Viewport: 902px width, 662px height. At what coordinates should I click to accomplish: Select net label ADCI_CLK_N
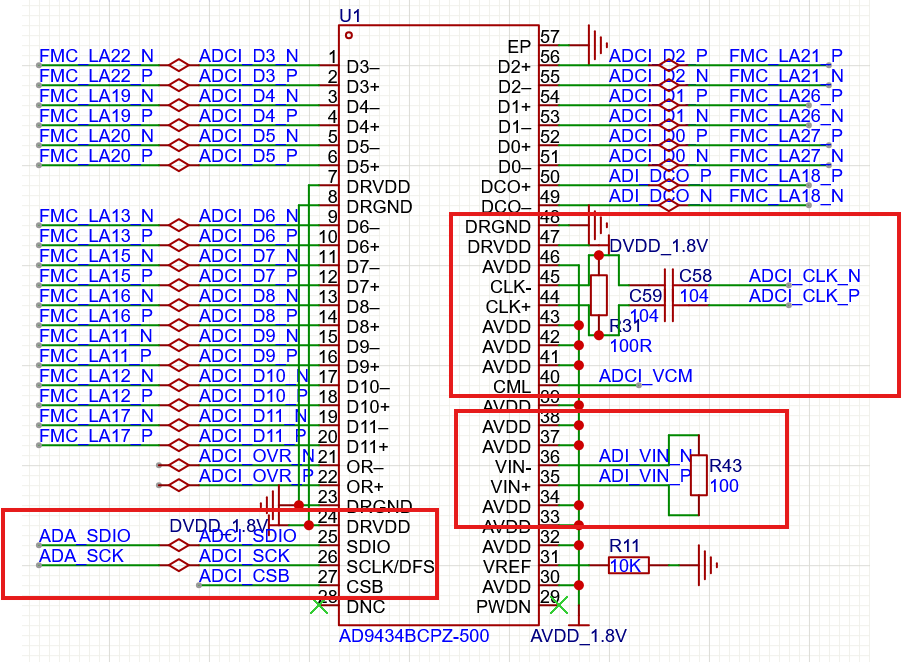point(805,275)
